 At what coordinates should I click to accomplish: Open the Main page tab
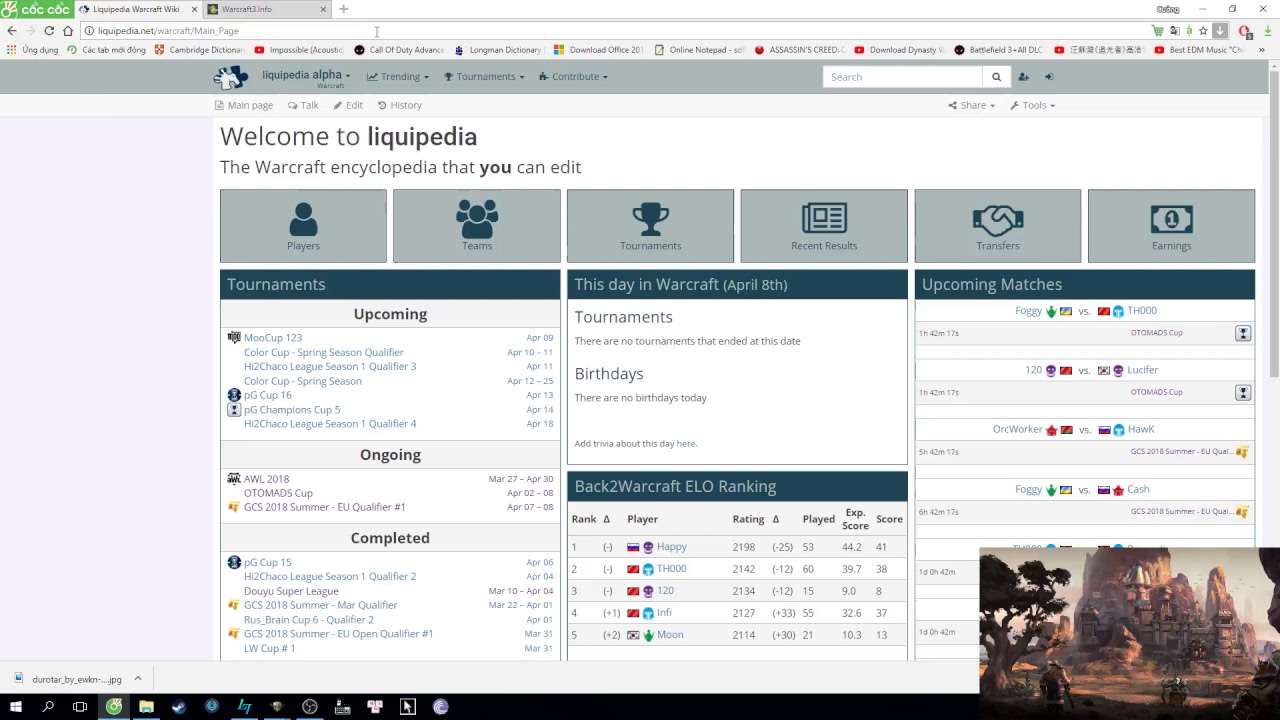tap(244, 105)
